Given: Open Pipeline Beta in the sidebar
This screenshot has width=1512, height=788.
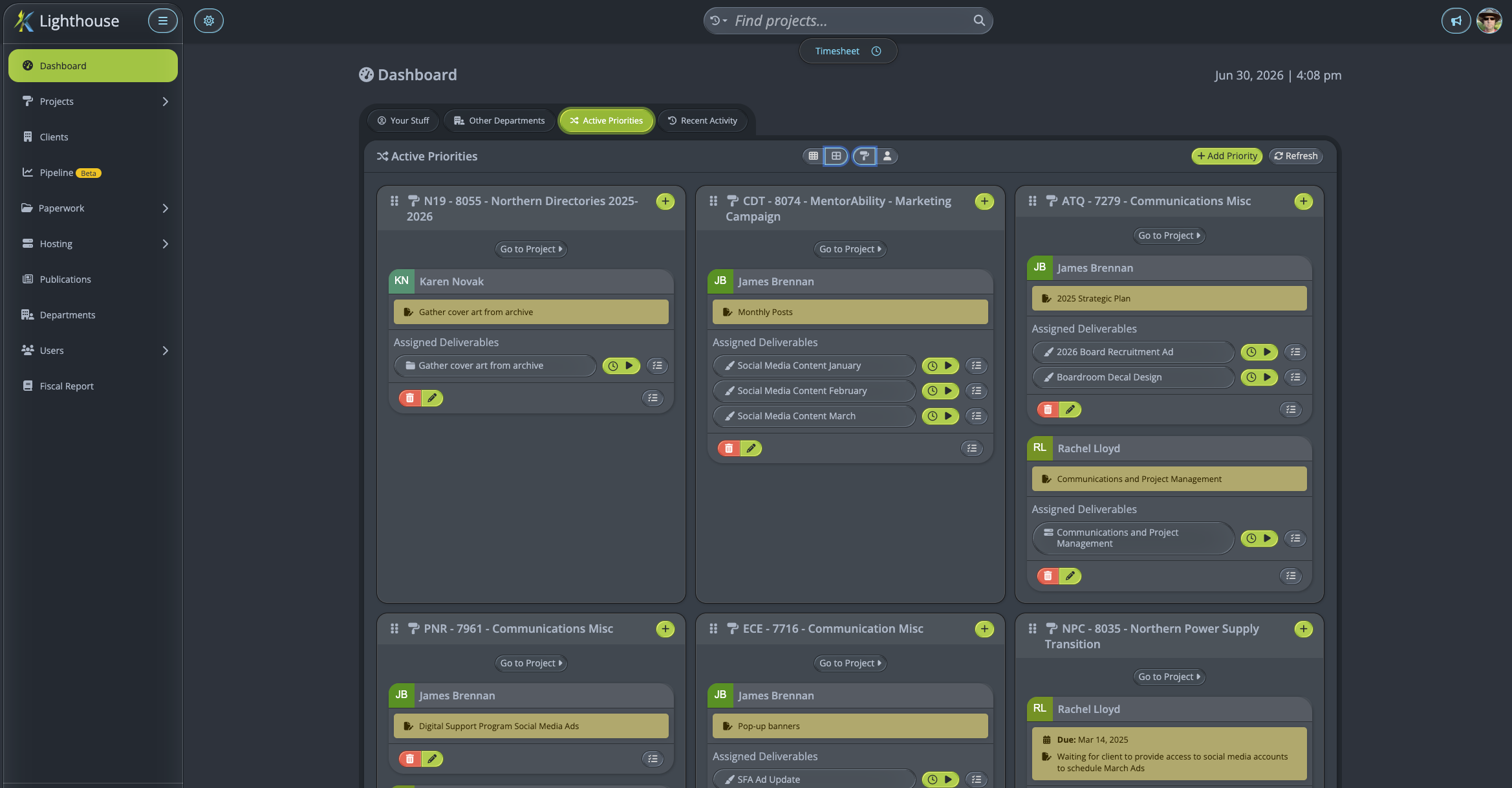Looking at the screenshot, I should (x=93, y=173).
